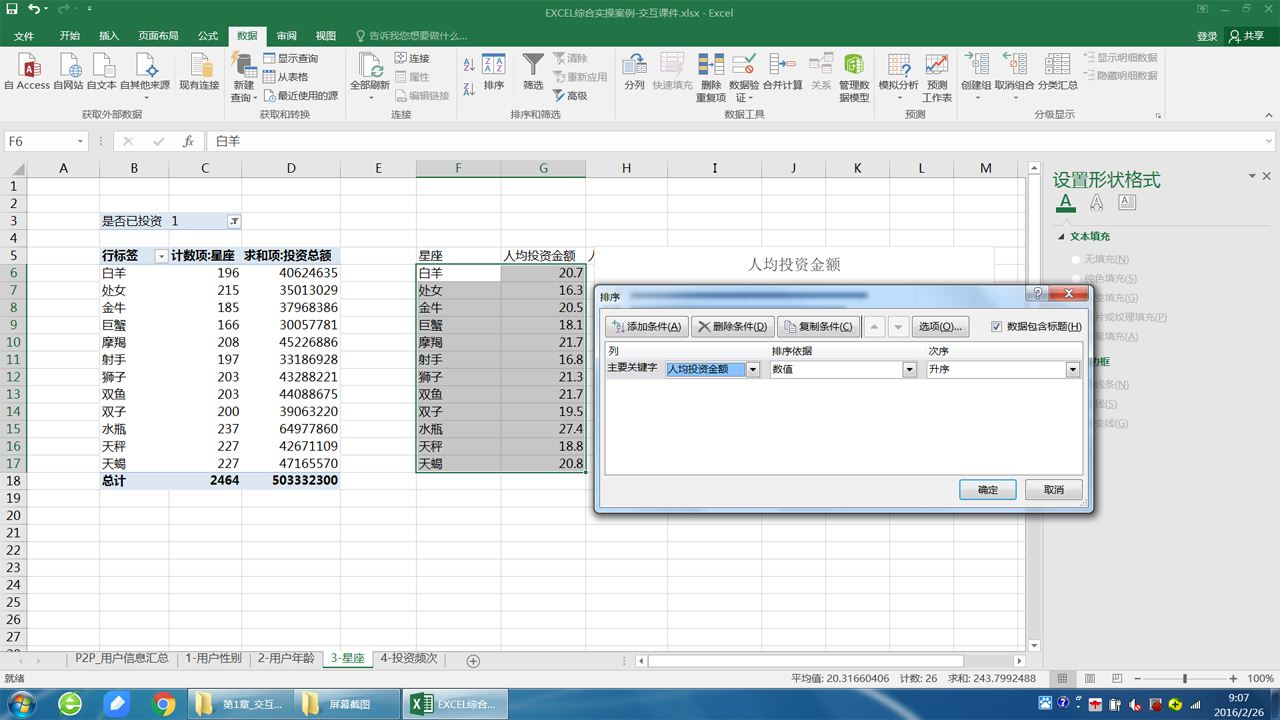
Task: Open 次序 dropdown showing 升序
Action: tap(1072, 370)
